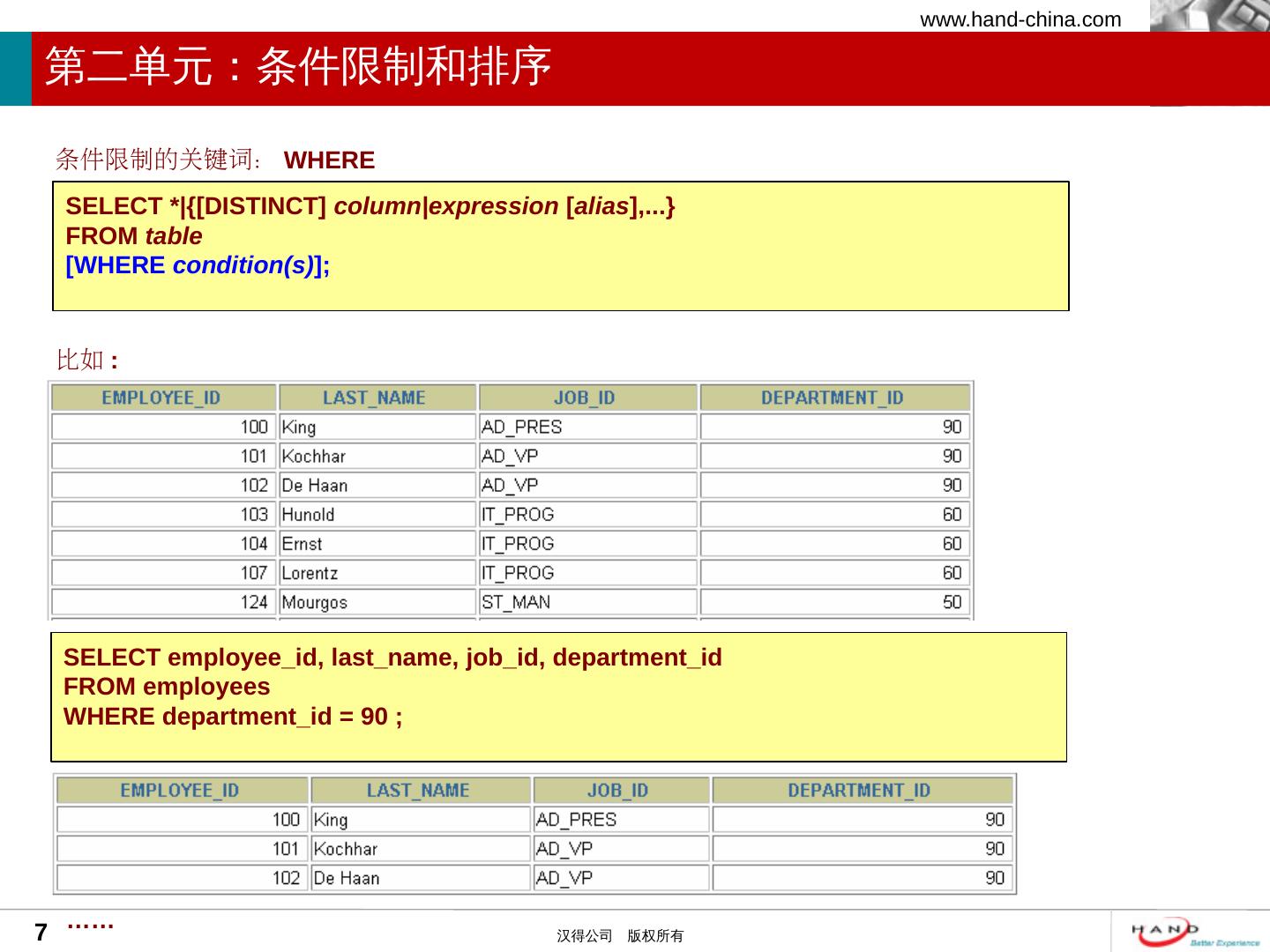The width and height of the screenshot is (1270, 952).
Task: Select the ST_MAN job cell
Action: pos(587,602)
